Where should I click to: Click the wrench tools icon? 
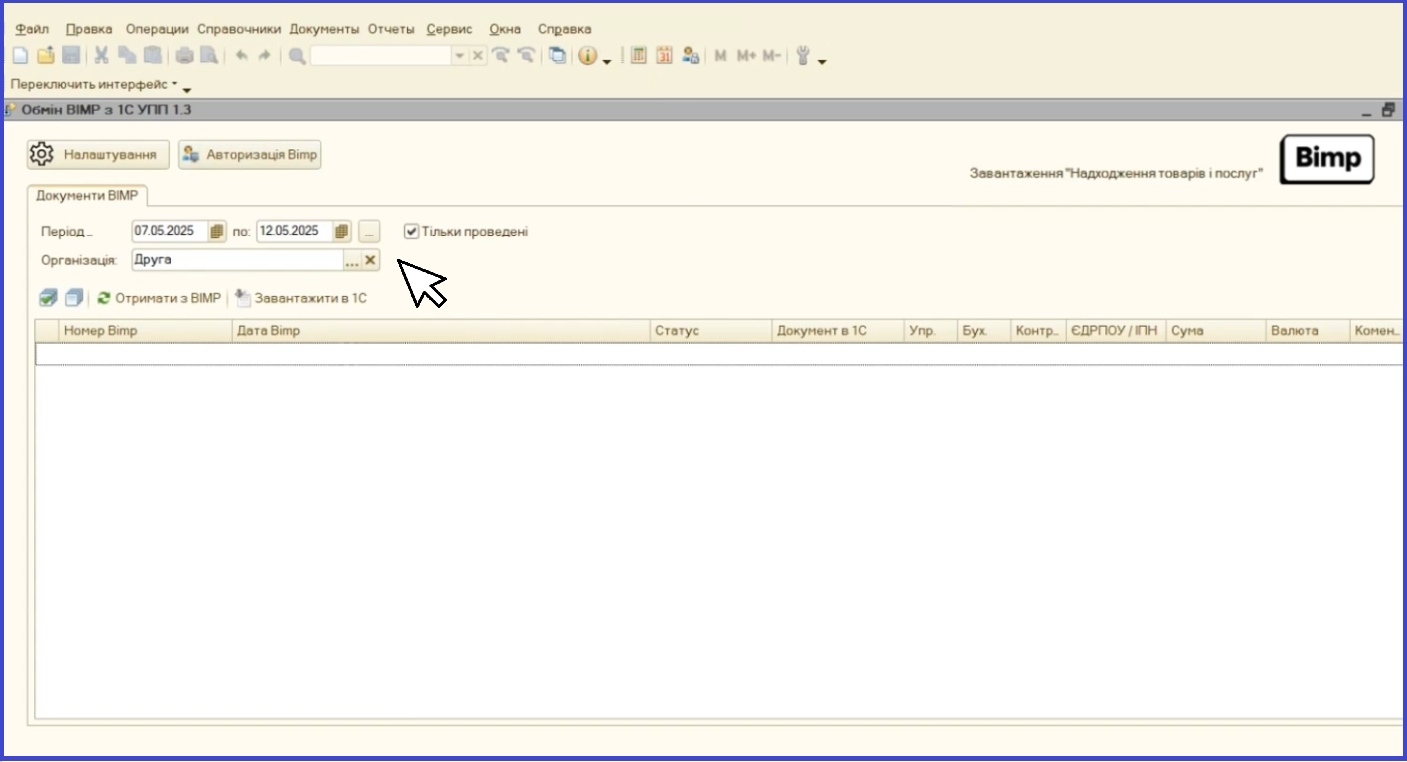coord(802,57)
